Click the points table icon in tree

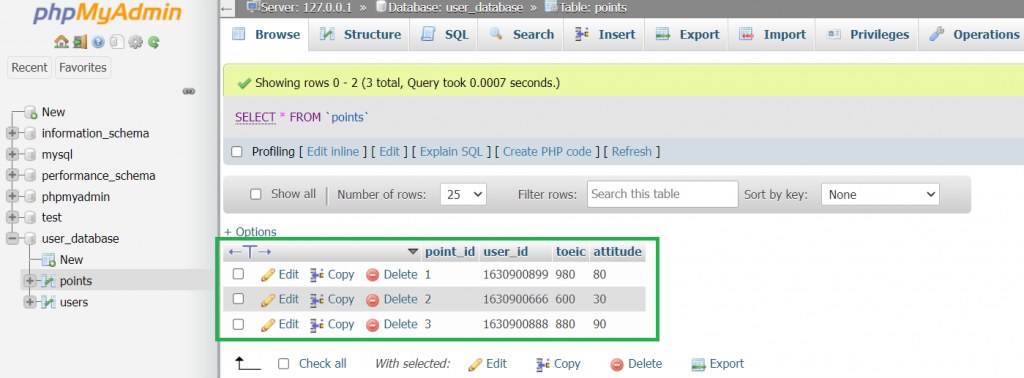click(48, 281)
